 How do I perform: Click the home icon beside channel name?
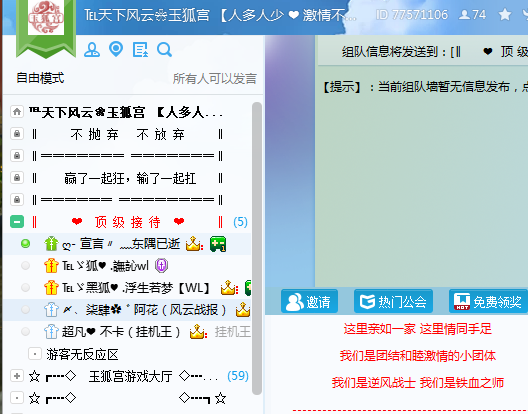coord(16,112)
